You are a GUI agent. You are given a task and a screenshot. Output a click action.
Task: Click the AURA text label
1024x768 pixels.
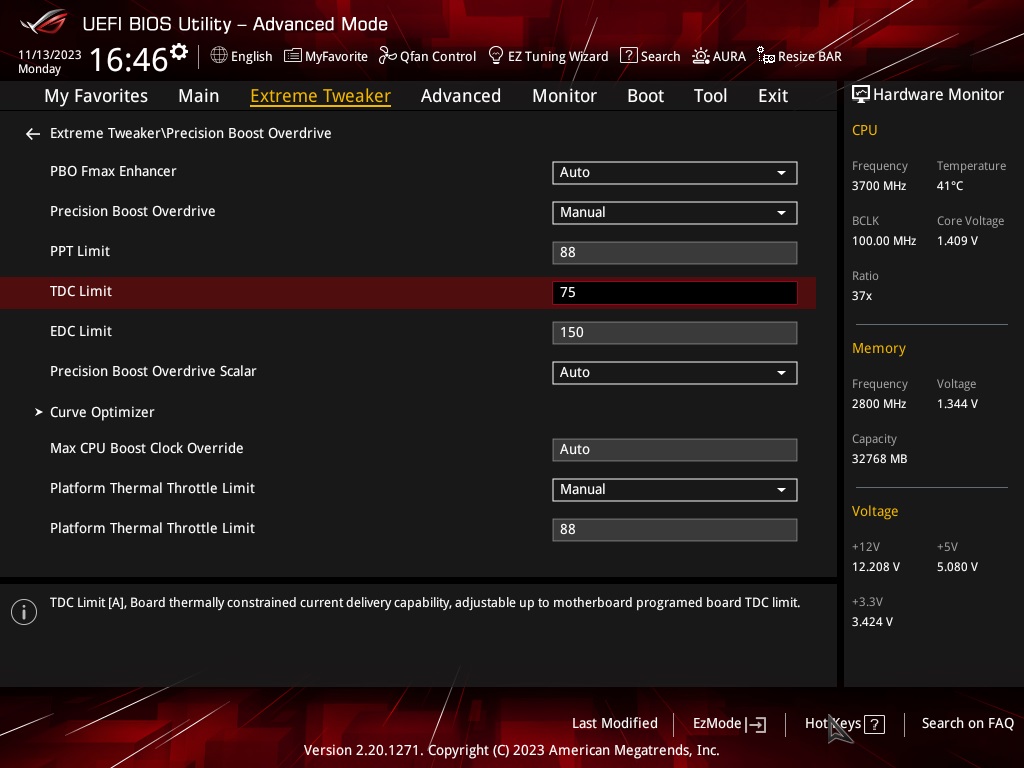[729, 56]
